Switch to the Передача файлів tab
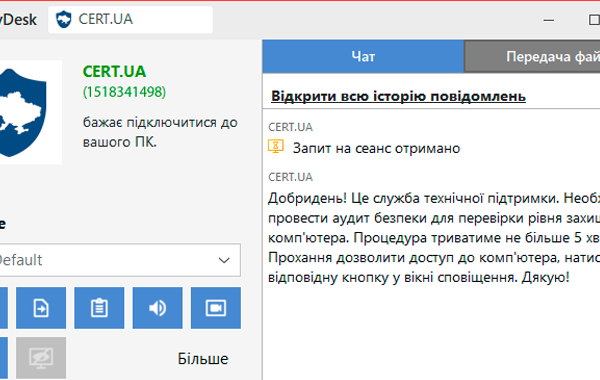The width and height of the screenshot is (600, 380). click(x=532, y=56)
